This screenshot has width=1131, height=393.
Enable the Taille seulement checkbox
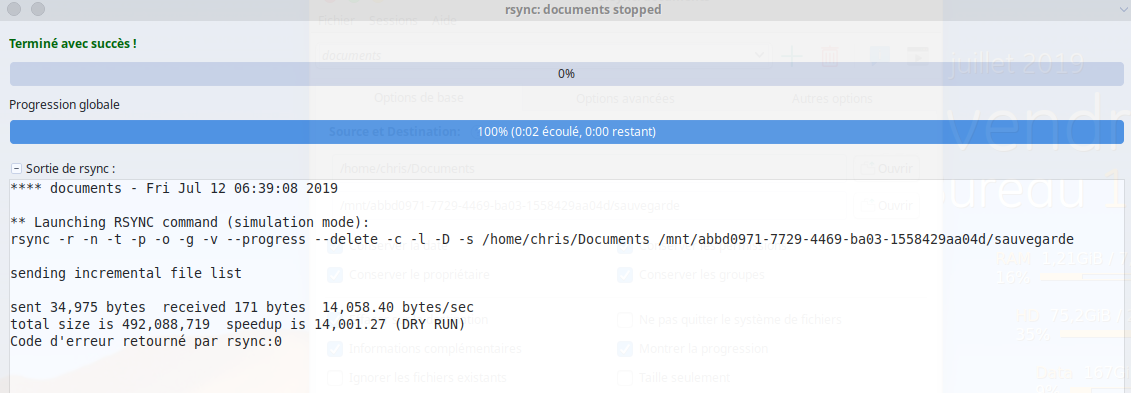pyautogui.click(x=625, y=377)
